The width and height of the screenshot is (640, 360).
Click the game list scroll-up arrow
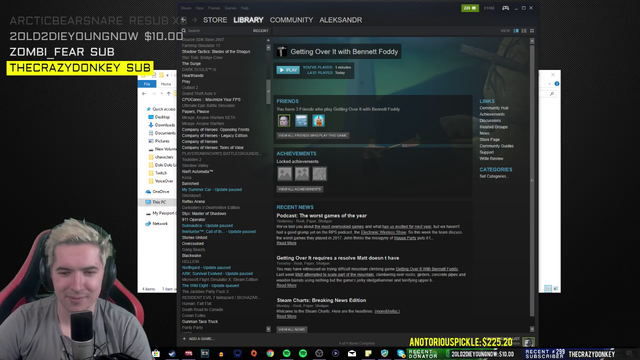[x=268, y=48]
